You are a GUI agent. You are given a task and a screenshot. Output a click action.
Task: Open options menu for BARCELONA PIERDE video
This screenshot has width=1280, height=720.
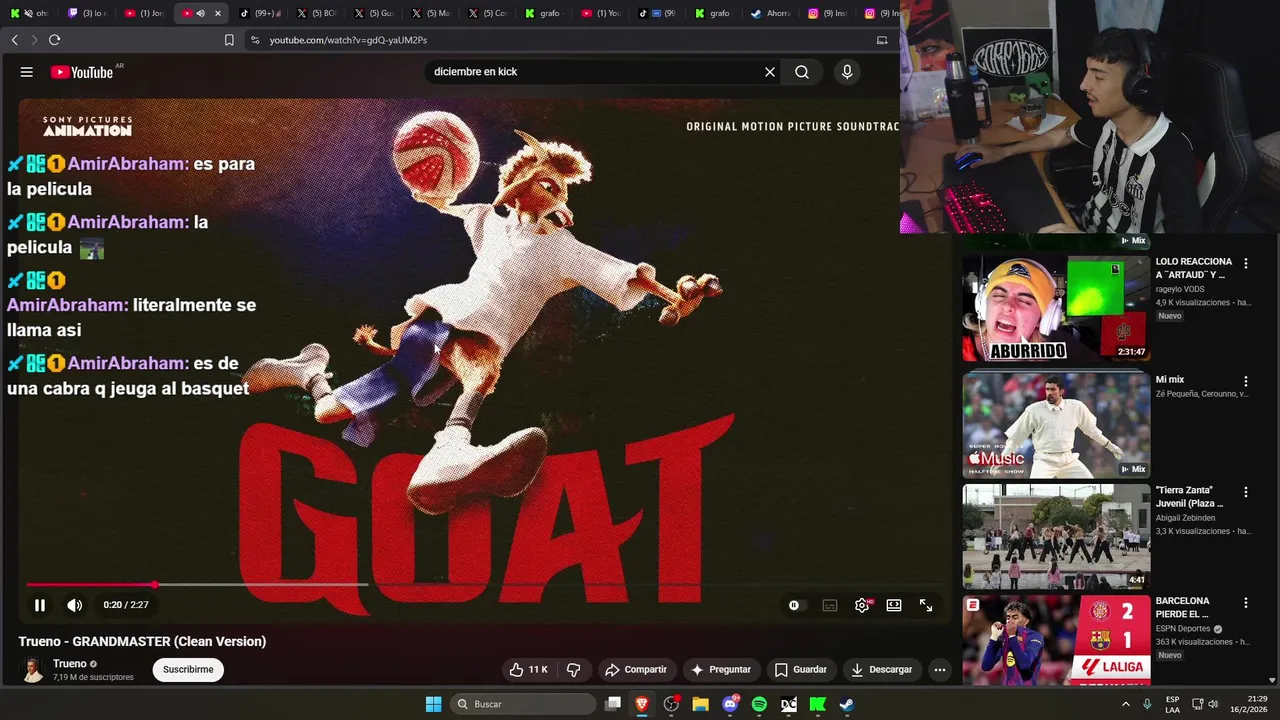(x=1246, y=603)
